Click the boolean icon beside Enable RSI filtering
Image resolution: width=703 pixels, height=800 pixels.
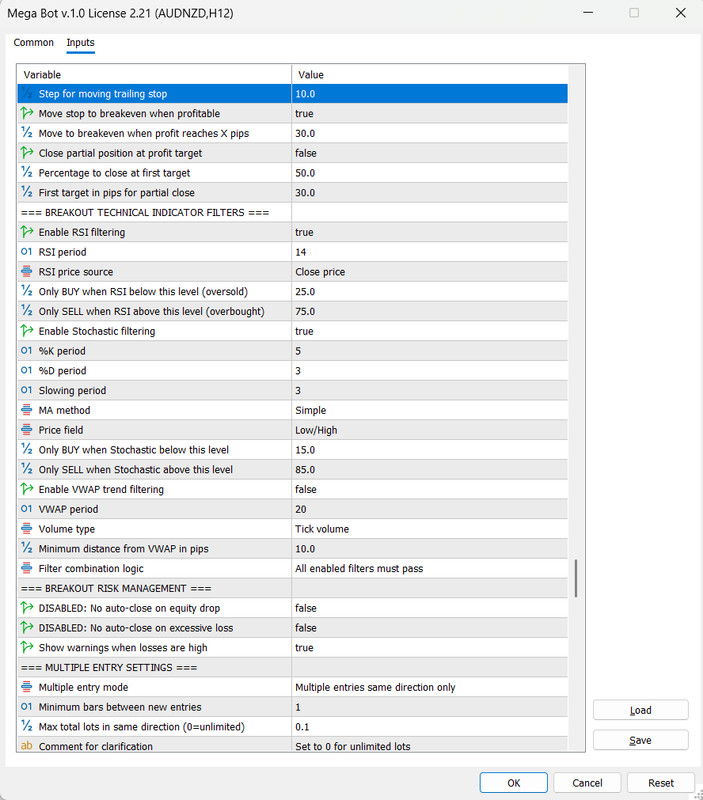point(27,232)
